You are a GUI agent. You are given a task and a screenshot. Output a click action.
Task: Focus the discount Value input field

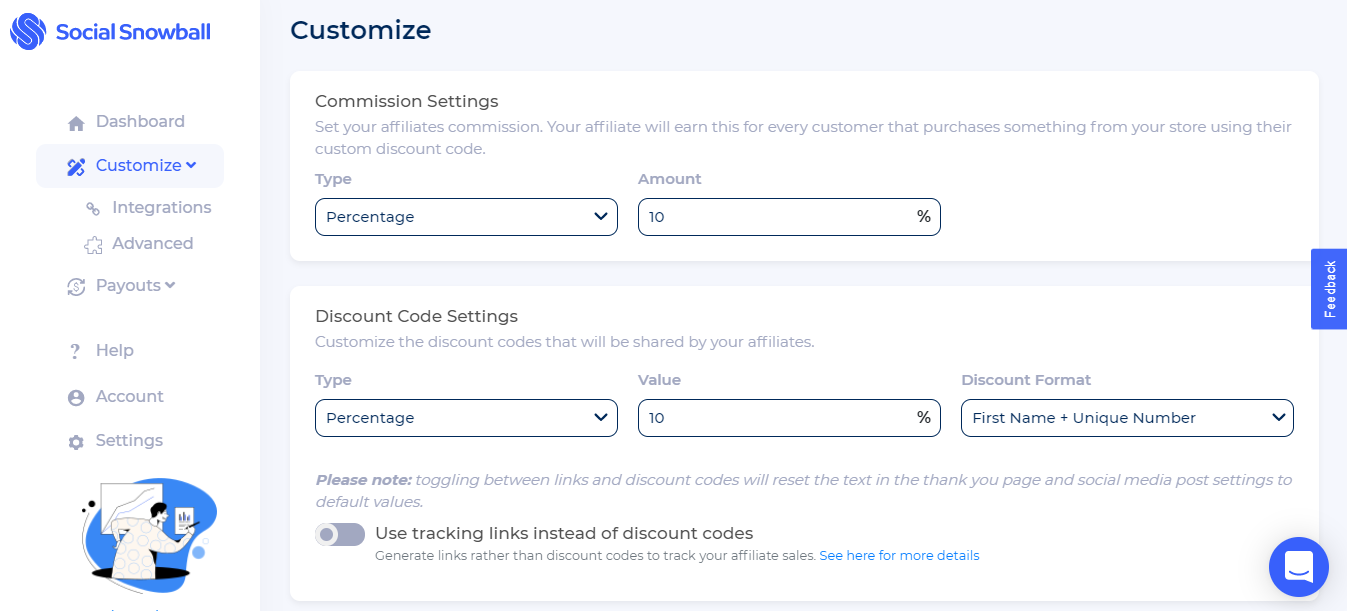[789, 418]
